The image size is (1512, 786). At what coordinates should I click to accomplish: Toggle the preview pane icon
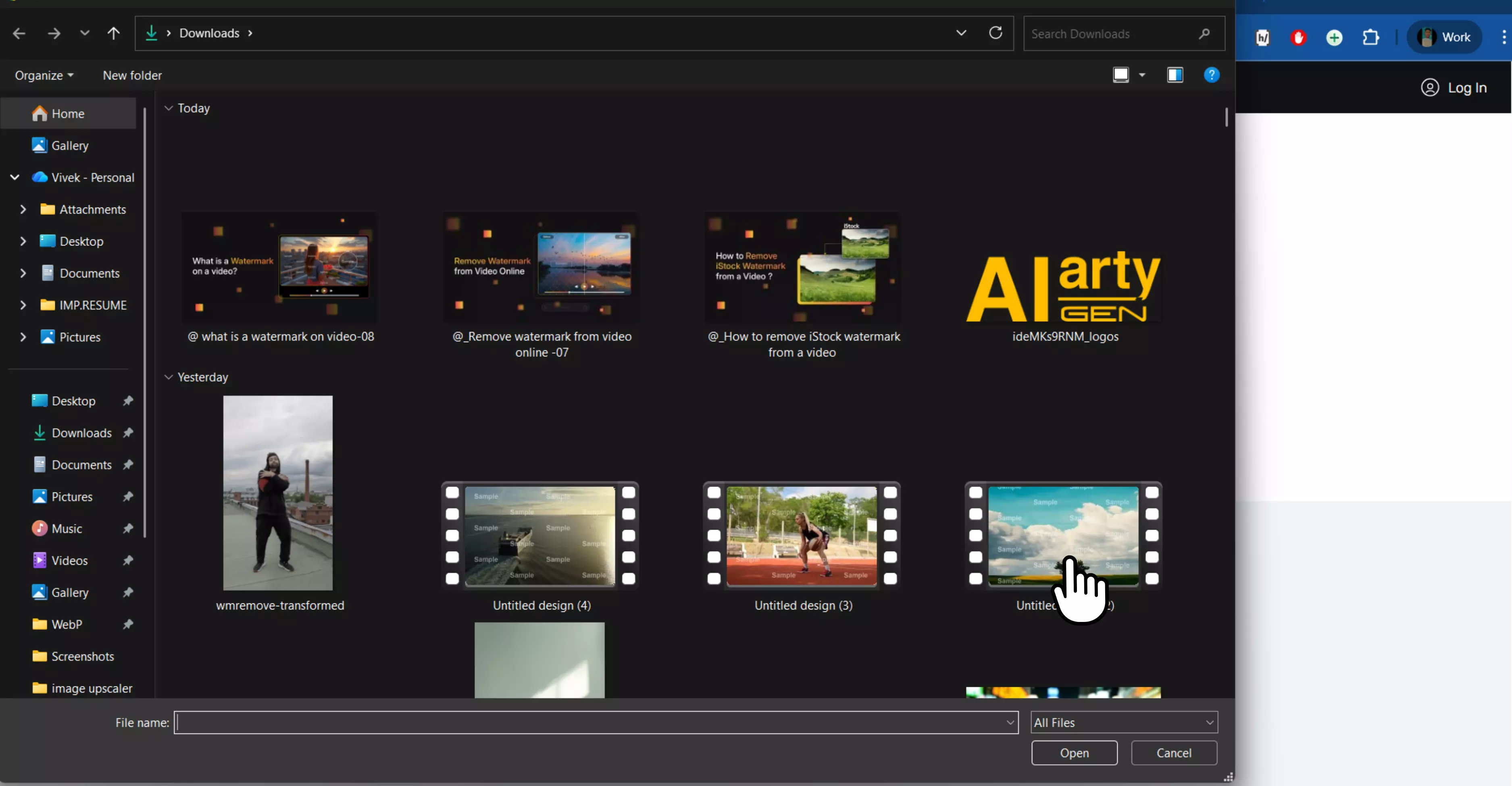point(1175,75)
